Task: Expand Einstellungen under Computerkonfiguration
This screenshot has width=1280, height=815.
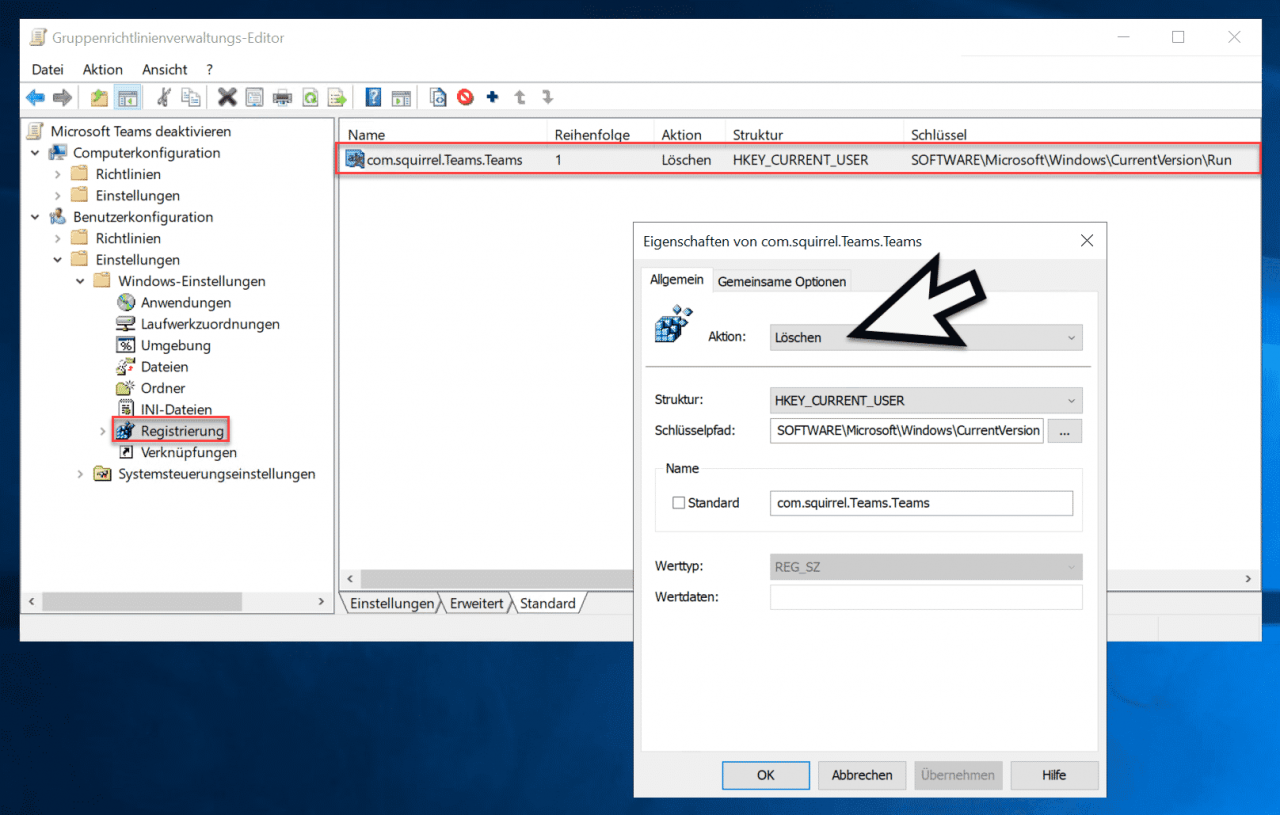Action: [x=57, y=195]
